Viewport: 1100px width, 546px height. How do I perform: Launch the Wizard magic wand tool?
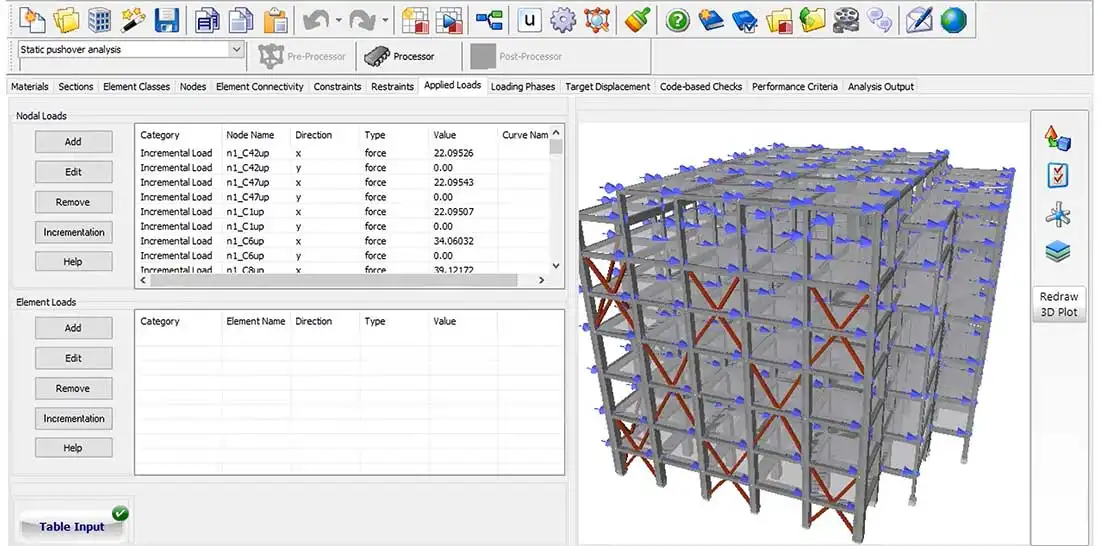[133, 20]
